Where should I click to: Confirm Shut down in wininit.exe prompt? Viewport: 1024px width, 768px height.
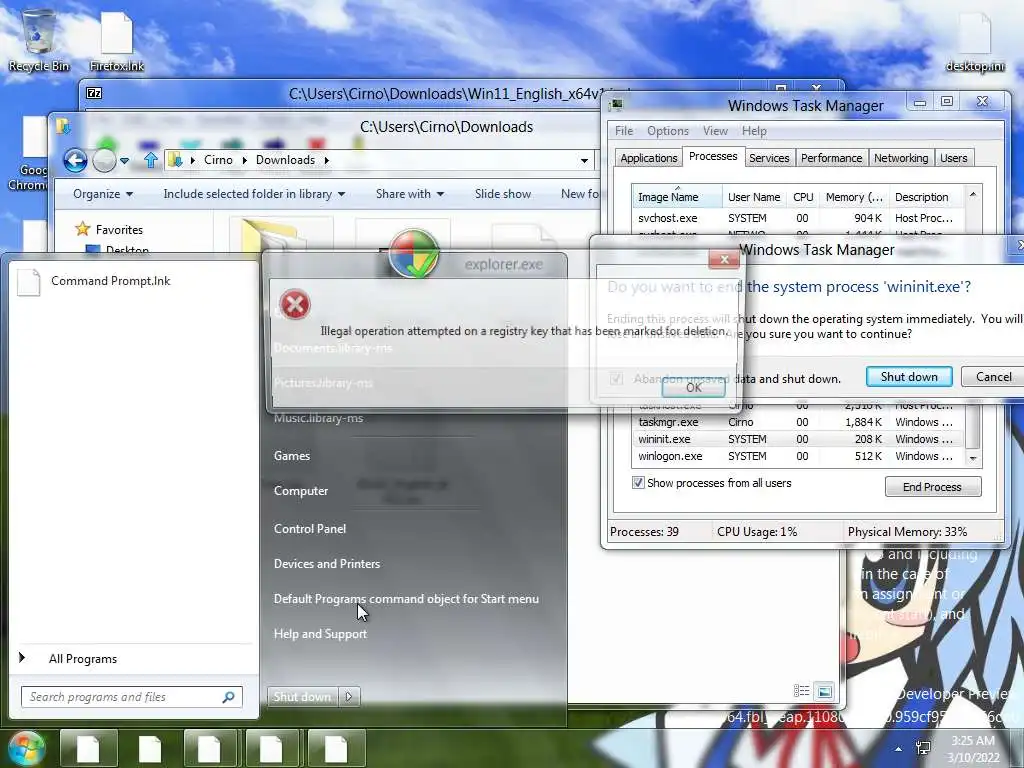point(909,377)
